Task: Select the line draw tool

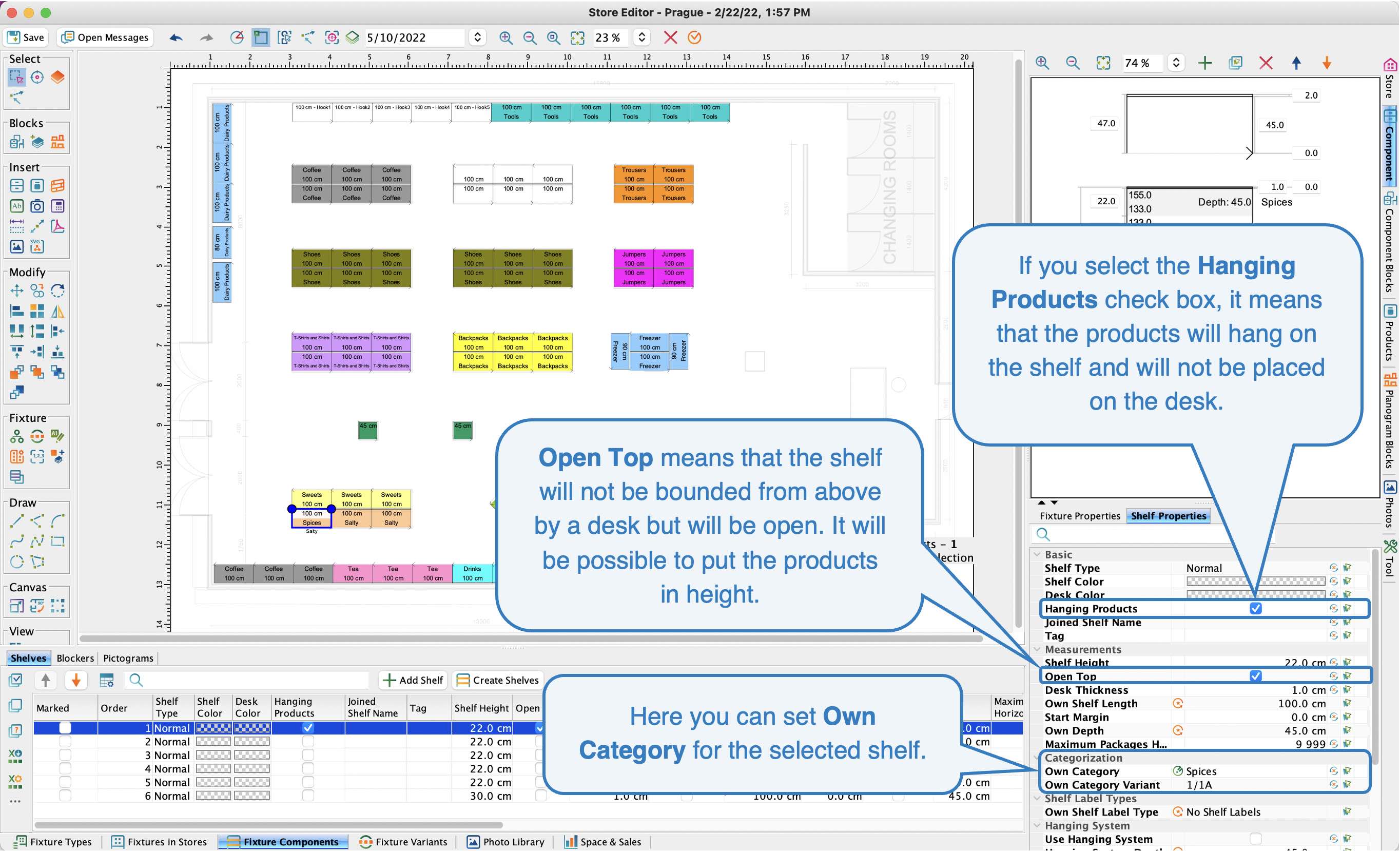Action: coord(16,521)
